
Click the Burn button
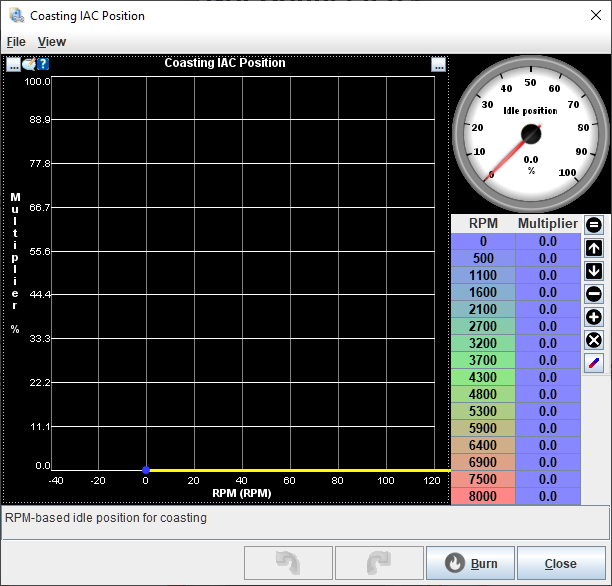point(470,563)
